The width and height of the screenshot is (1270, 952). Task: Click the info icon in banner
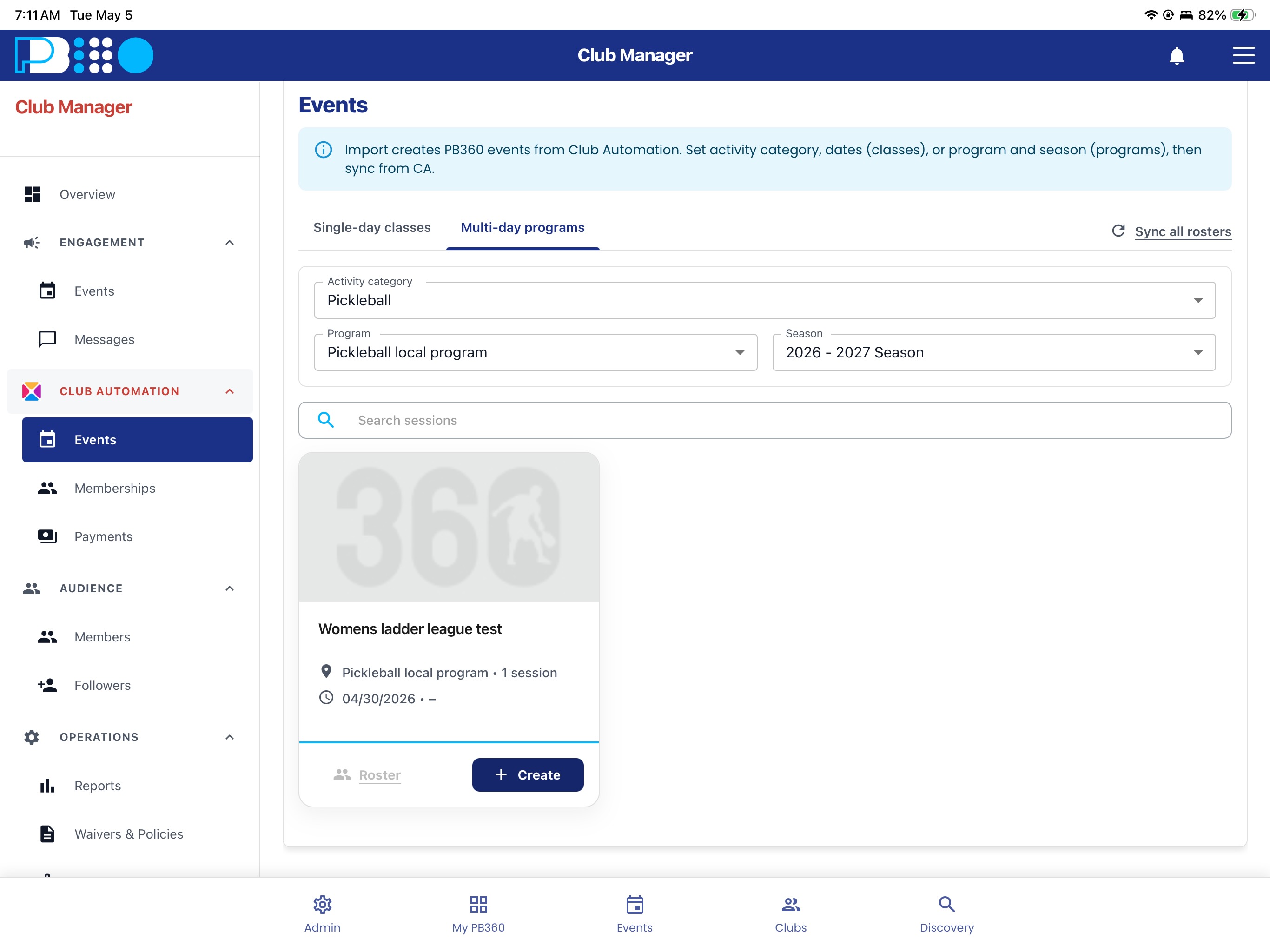(x=323, y=150)
